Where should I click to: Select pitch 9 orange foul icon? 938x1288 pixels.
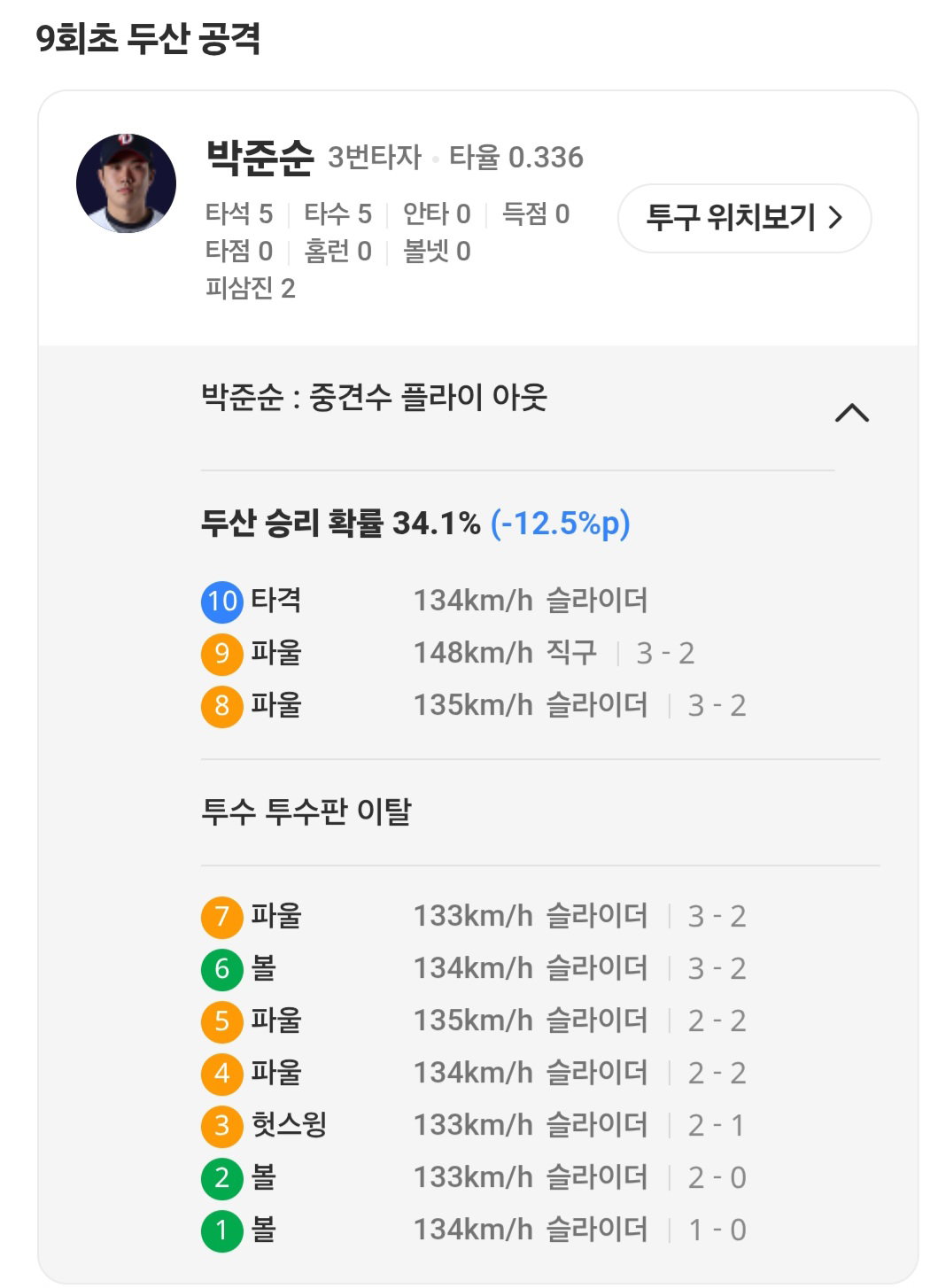221,654
